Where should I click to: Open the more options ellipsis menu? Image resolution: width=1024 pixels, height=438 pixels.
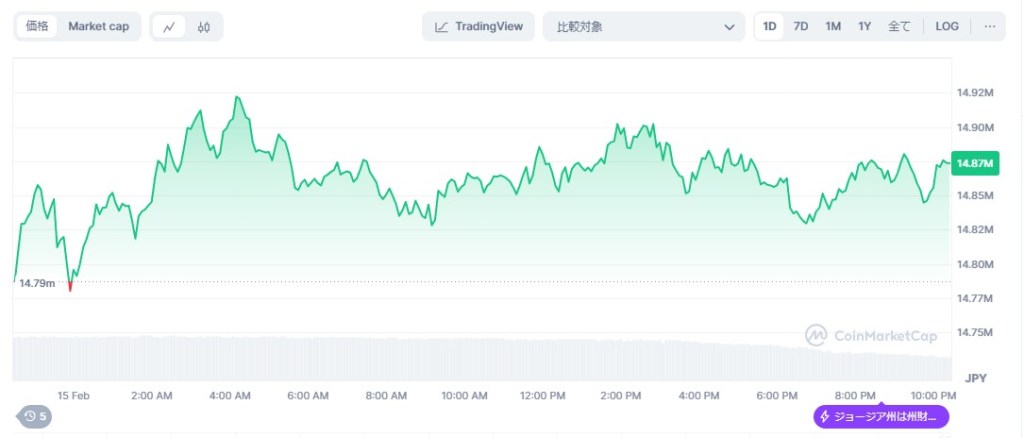tap(990, 27)
